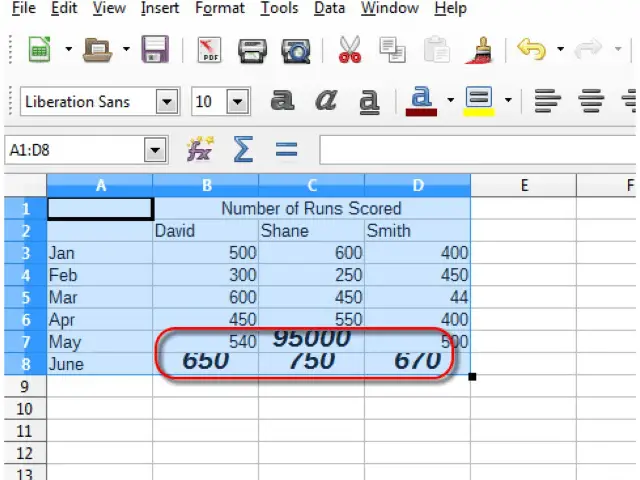This screenshot has width=640, height=480.
Task: Click the Save floppy disk icon
Action: (x=155, y=49)
